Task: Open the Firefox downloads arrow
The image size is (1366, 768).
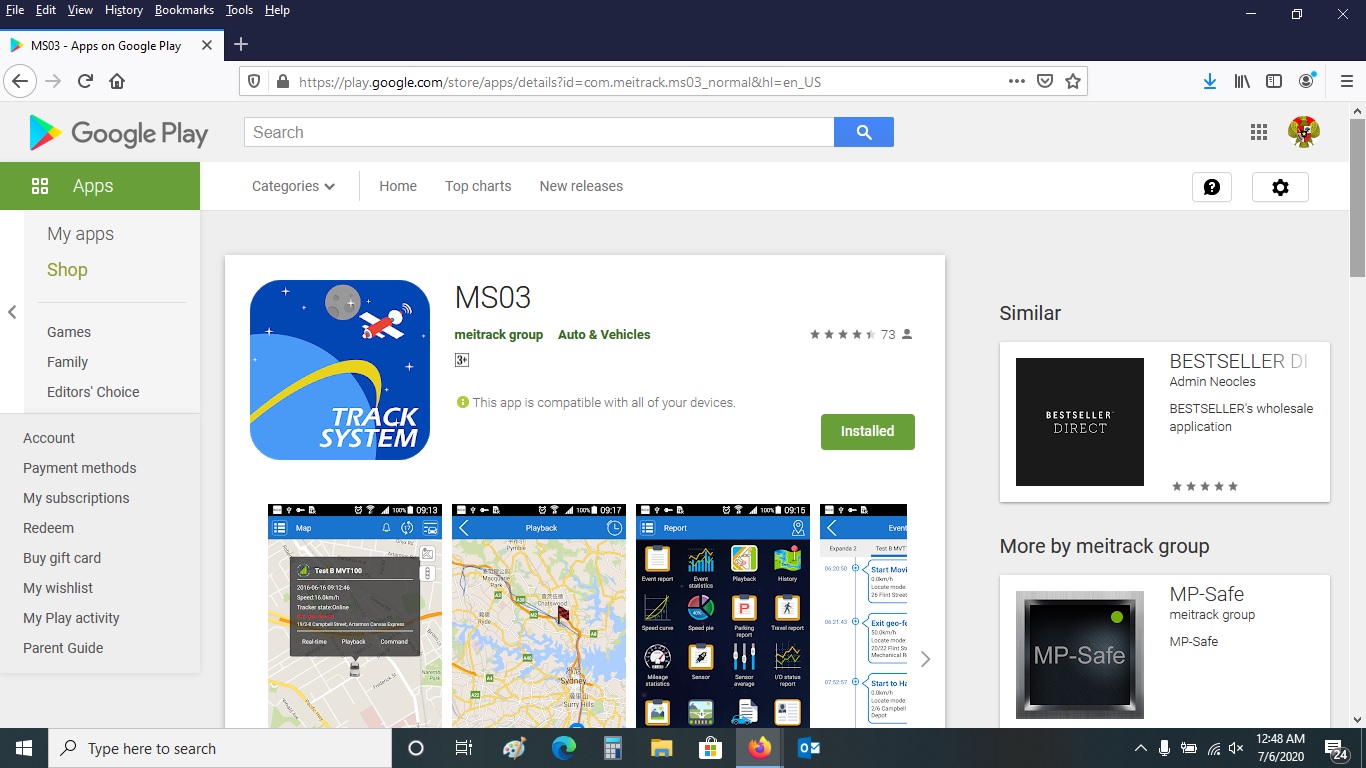Action: [x=1210, y=81]
